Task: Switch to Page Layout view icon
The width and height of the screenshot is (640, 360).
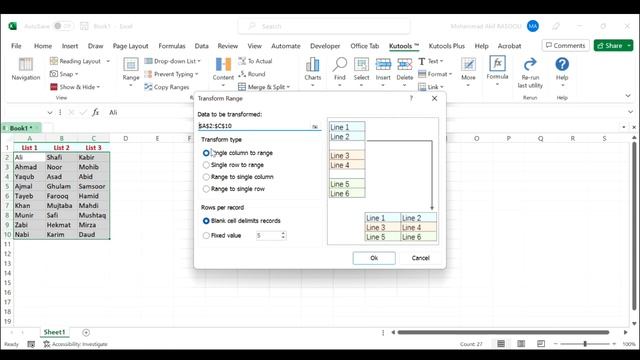Action: (521, 344)
